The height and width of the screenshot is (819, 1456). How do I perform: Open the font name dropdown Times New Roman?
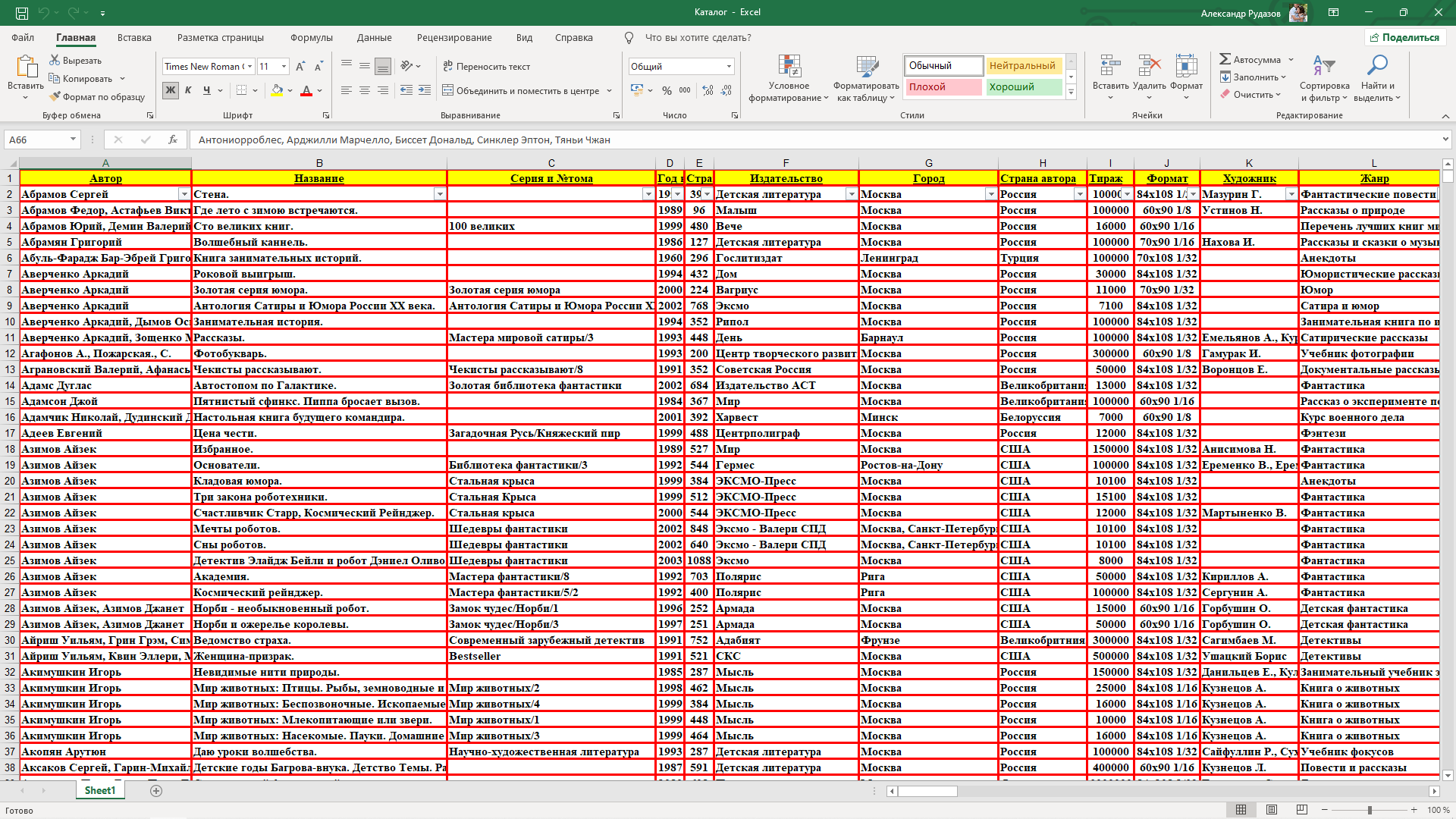pyautogui.click(x=249, y=67)
